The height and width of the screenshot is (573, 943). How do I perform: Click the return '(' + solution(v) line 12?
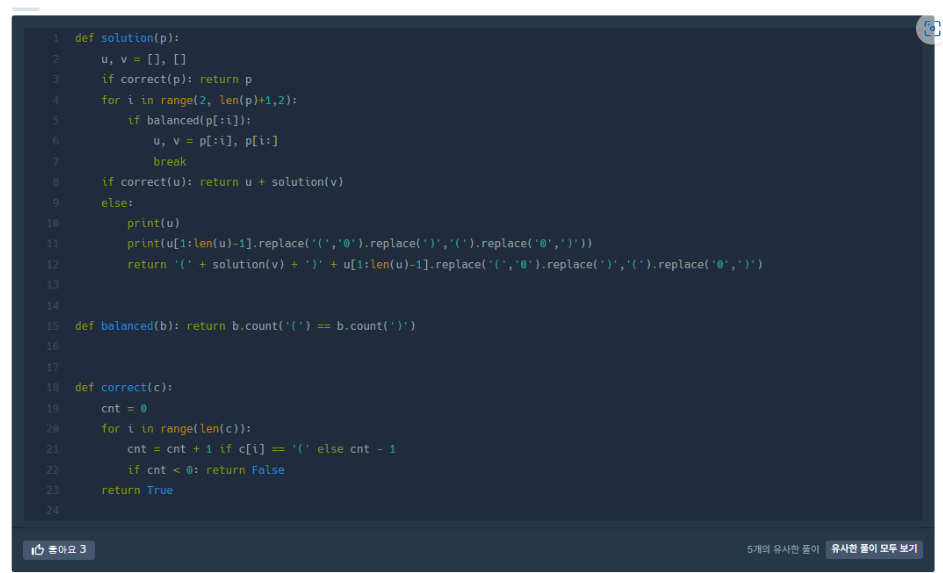tap(444, 265)
